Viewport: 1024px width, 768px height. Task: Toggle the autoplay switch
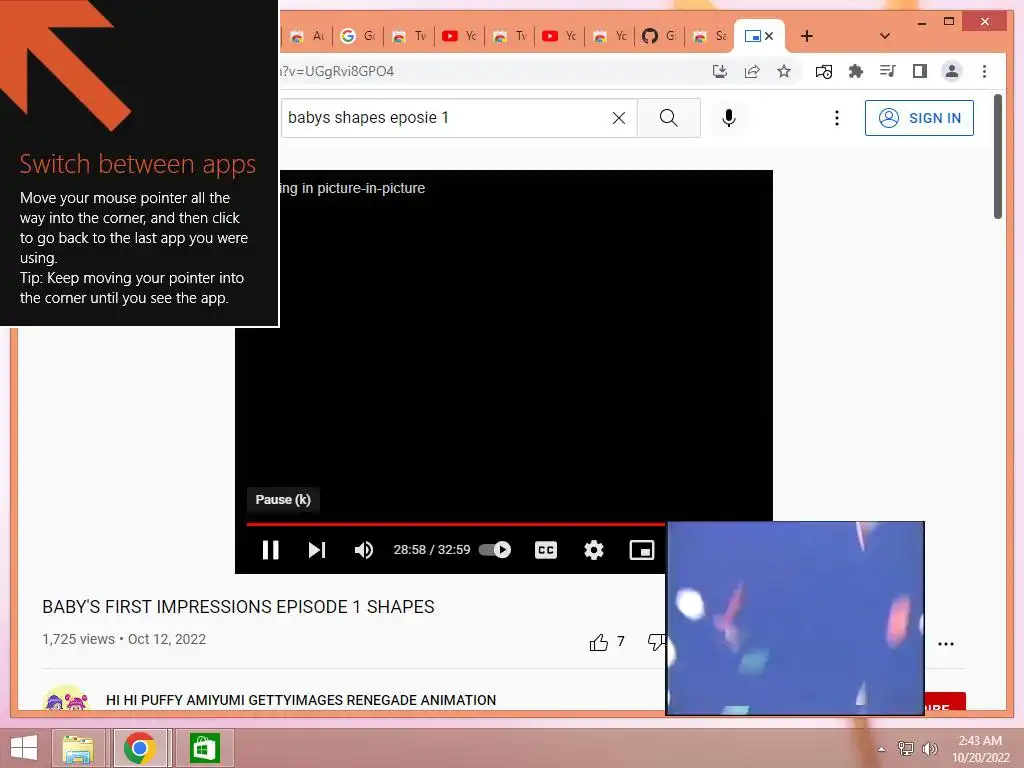point(495,550)
